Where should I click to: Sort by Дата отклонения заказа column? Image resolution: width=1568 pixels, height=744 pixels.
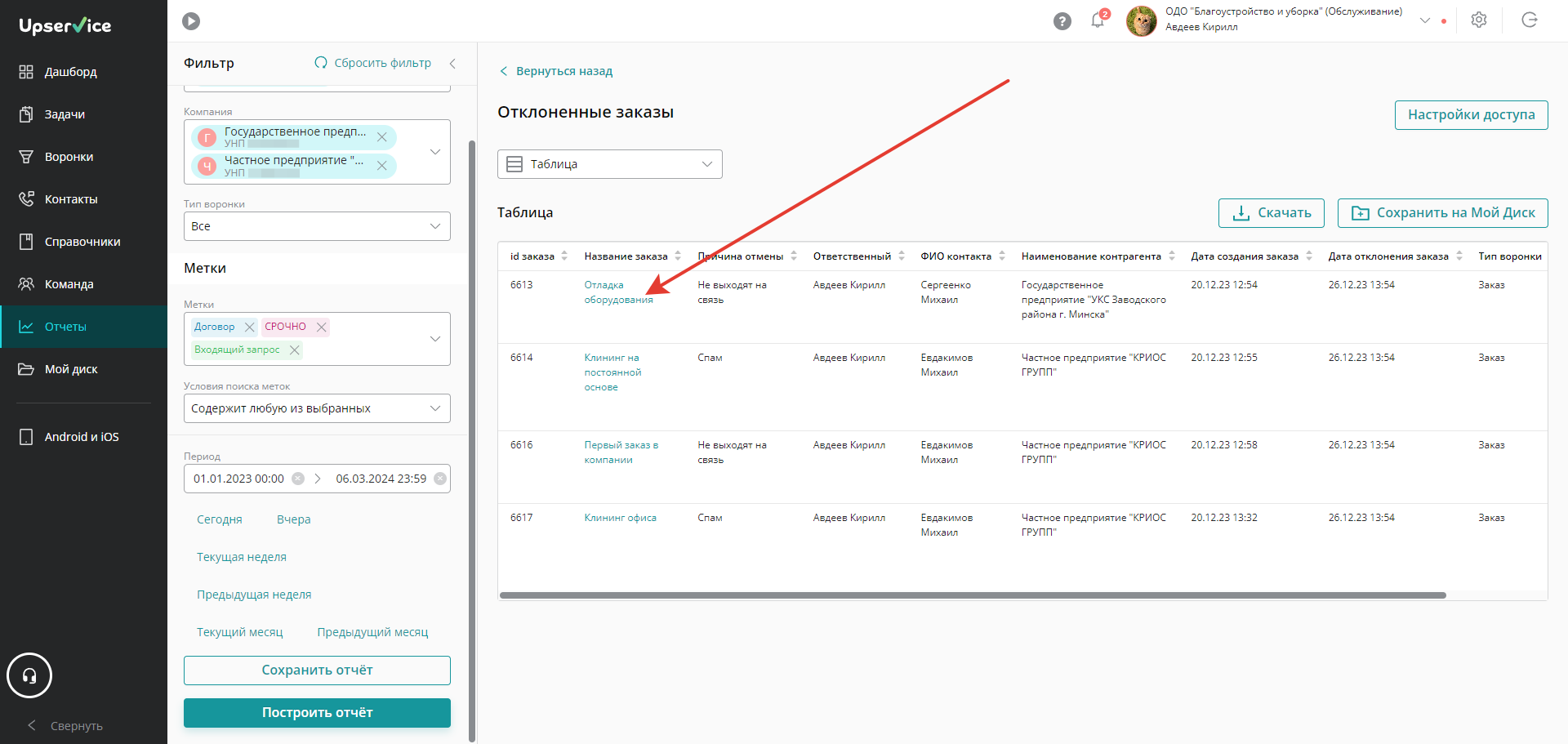[x=1459, y=256]
